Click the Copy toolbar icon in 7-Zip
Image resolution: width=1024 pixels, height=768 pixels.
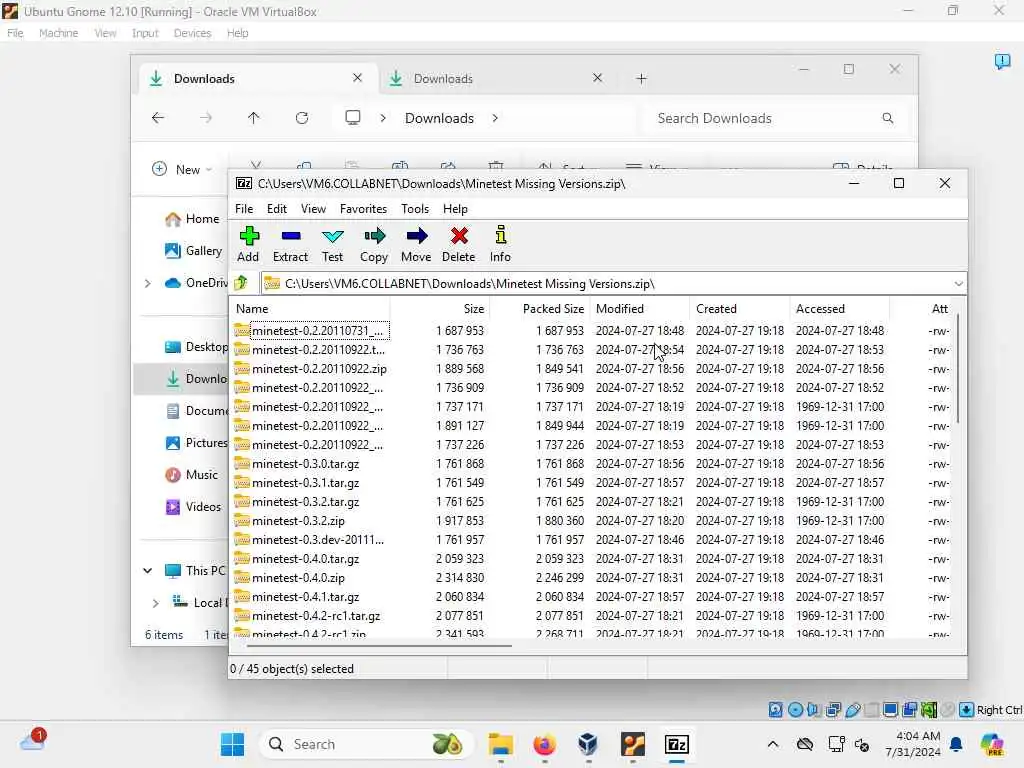tap(374, 244)
